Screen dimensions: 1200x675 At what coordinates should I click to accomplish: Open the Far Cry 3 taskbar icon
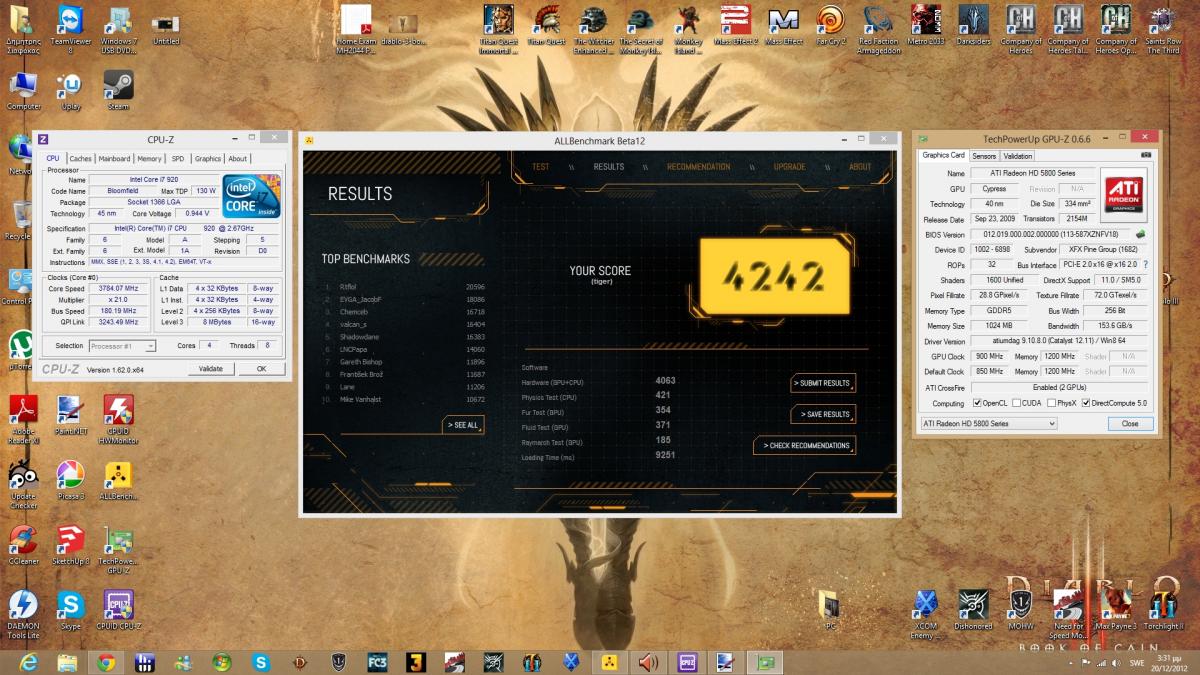click(x=378, y=661)
